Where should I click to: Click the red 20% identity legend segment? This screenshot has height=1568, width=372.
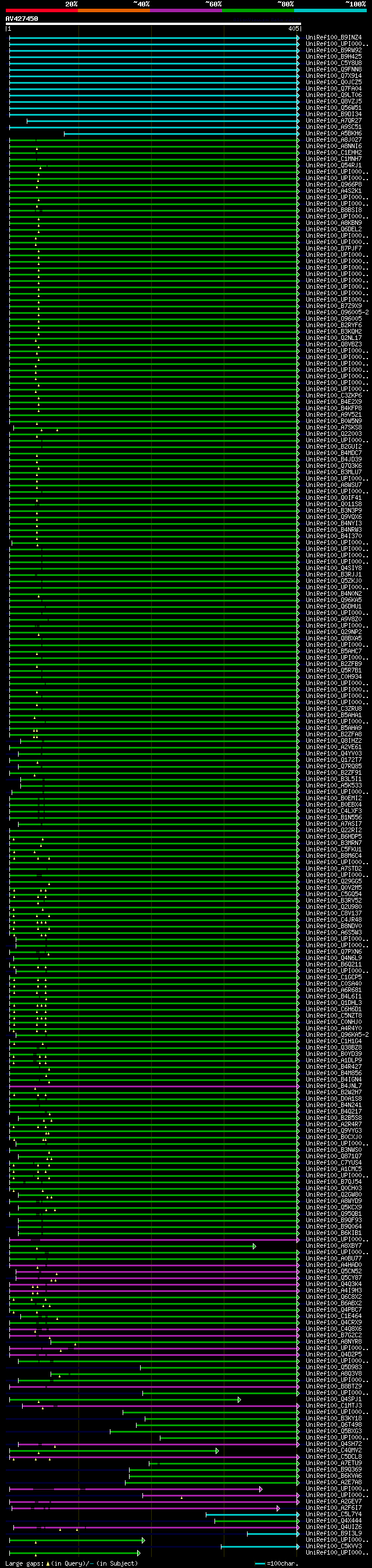point(41,10)
